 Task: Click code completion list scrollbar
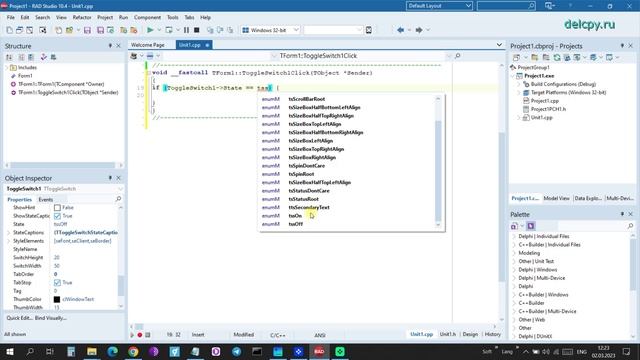(x=438, y=171)
